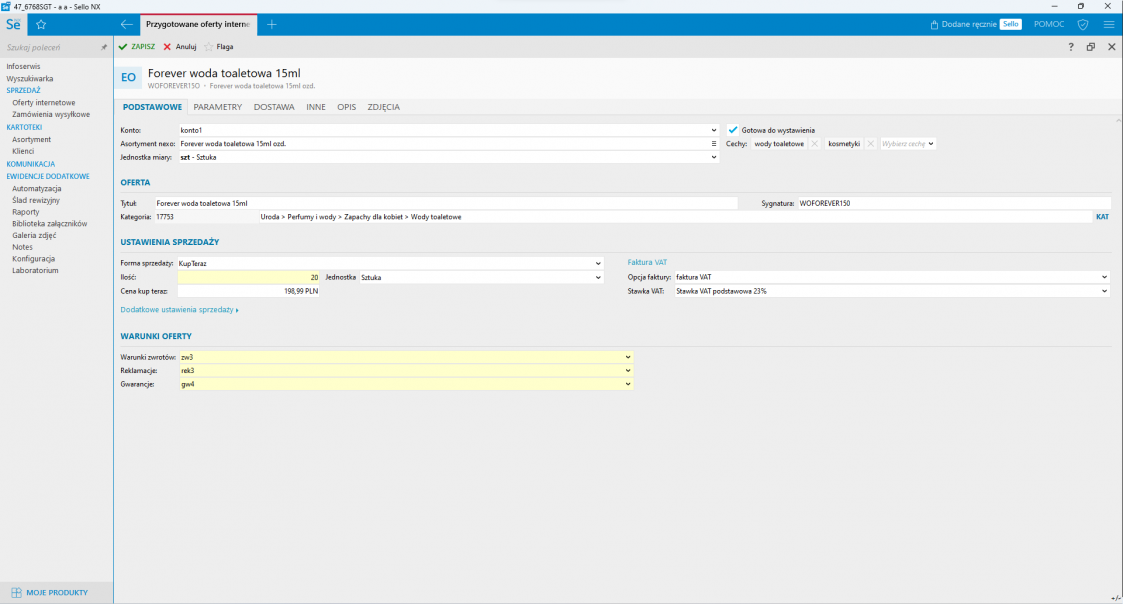Open 'Oferty internetowe' in the sidebar
This screenshot has height=604, width=1123.
click(43, 102)
